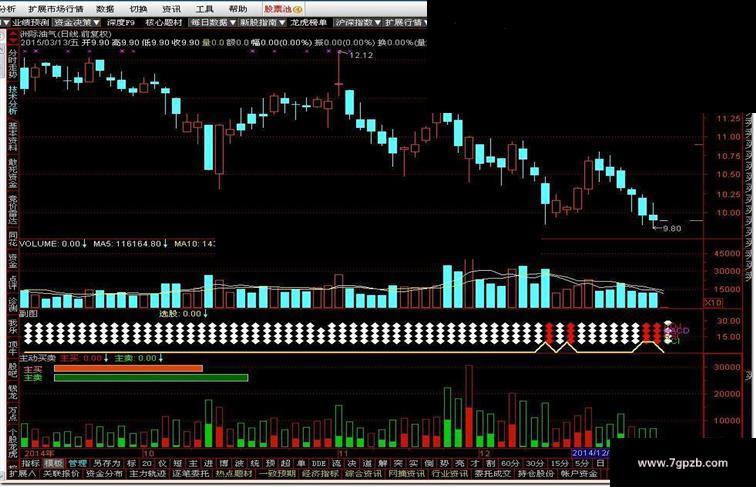This screenshot has height=487, width=756.
Task: Expand the 资金决策 dropdown
Action: pos(77,23)
